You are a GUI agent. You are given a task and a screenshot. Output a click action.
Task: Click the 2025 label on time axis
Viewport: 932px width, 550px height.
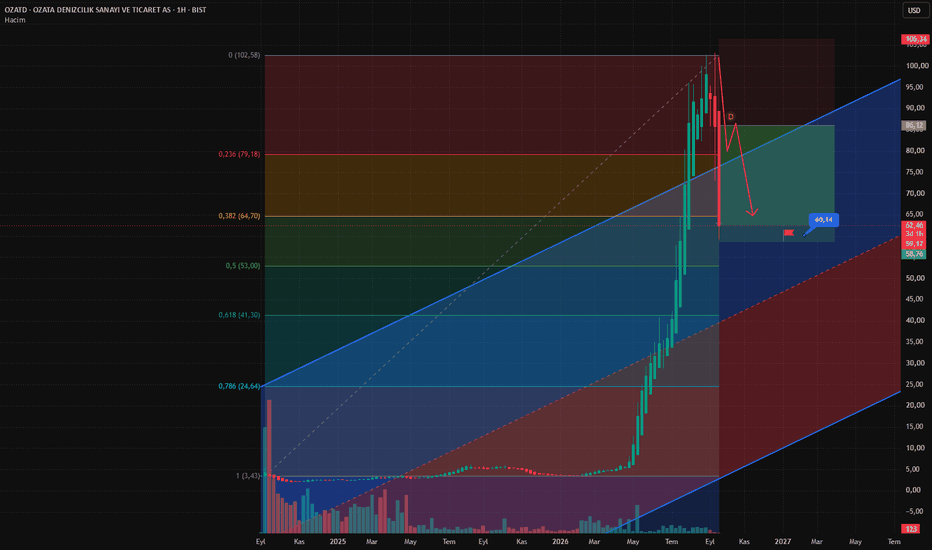point(338,542)
